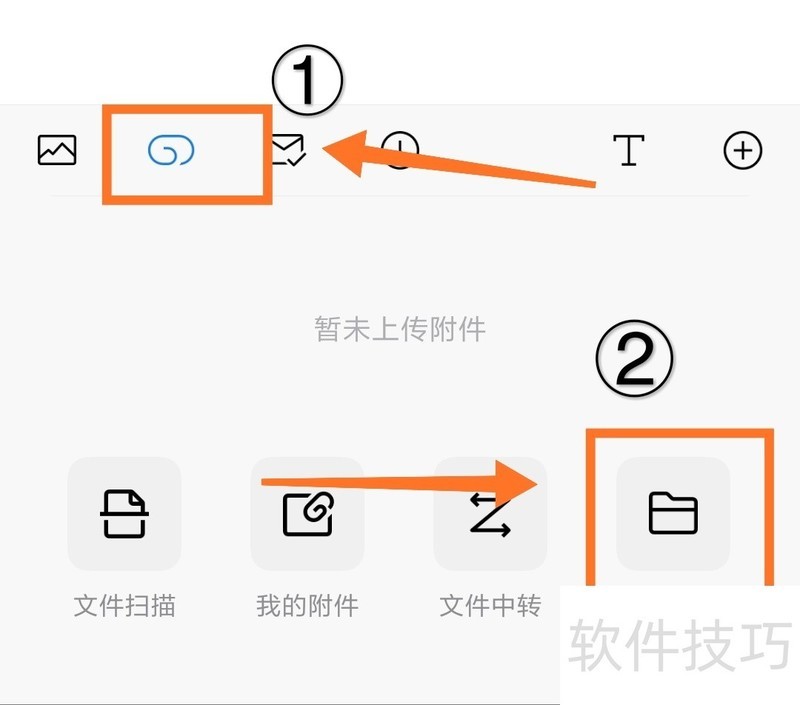Click the circled number 2 marker
This screenshot has width=800, height=705.
(x=634, y=359)
